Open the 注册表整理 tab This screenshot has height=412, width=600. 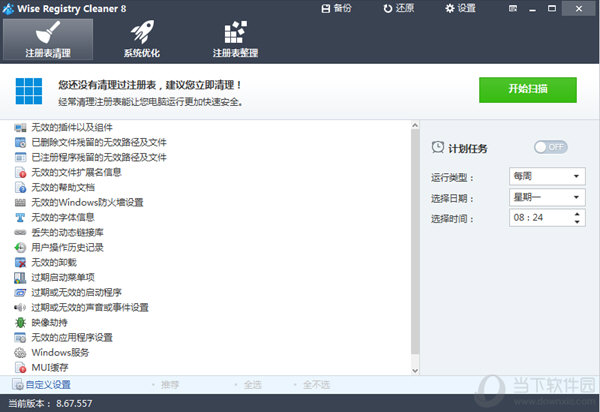[x=235, y=39]
